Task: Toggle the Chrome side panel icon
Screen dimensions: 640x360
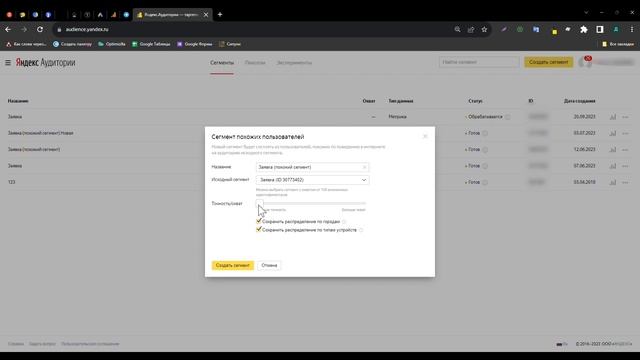Action: pyautogui.click(x=600, y=29)
